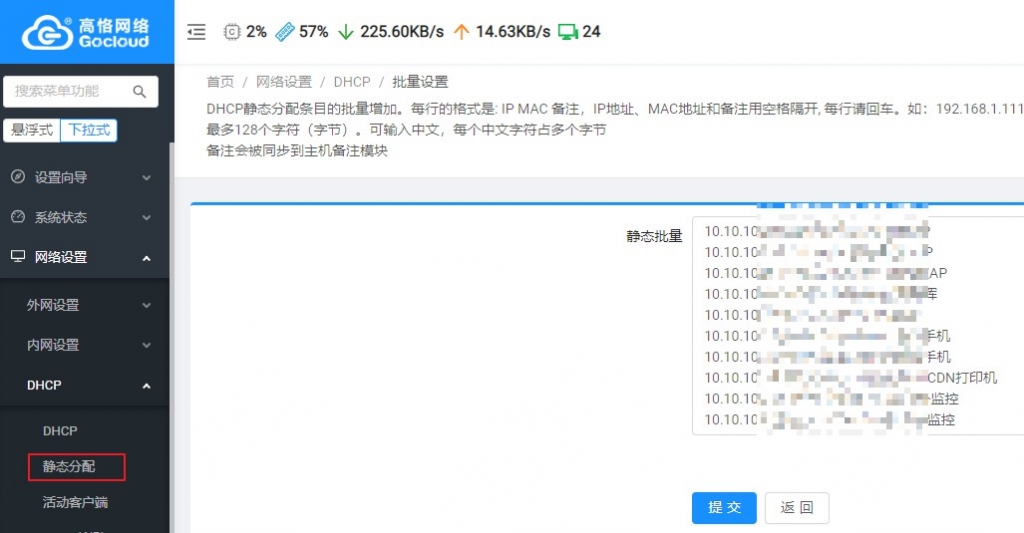Open the 静态分配 menu item
Image resolution: width=1024 pixels, height=533 pixels.
click(x=69, y=466)
